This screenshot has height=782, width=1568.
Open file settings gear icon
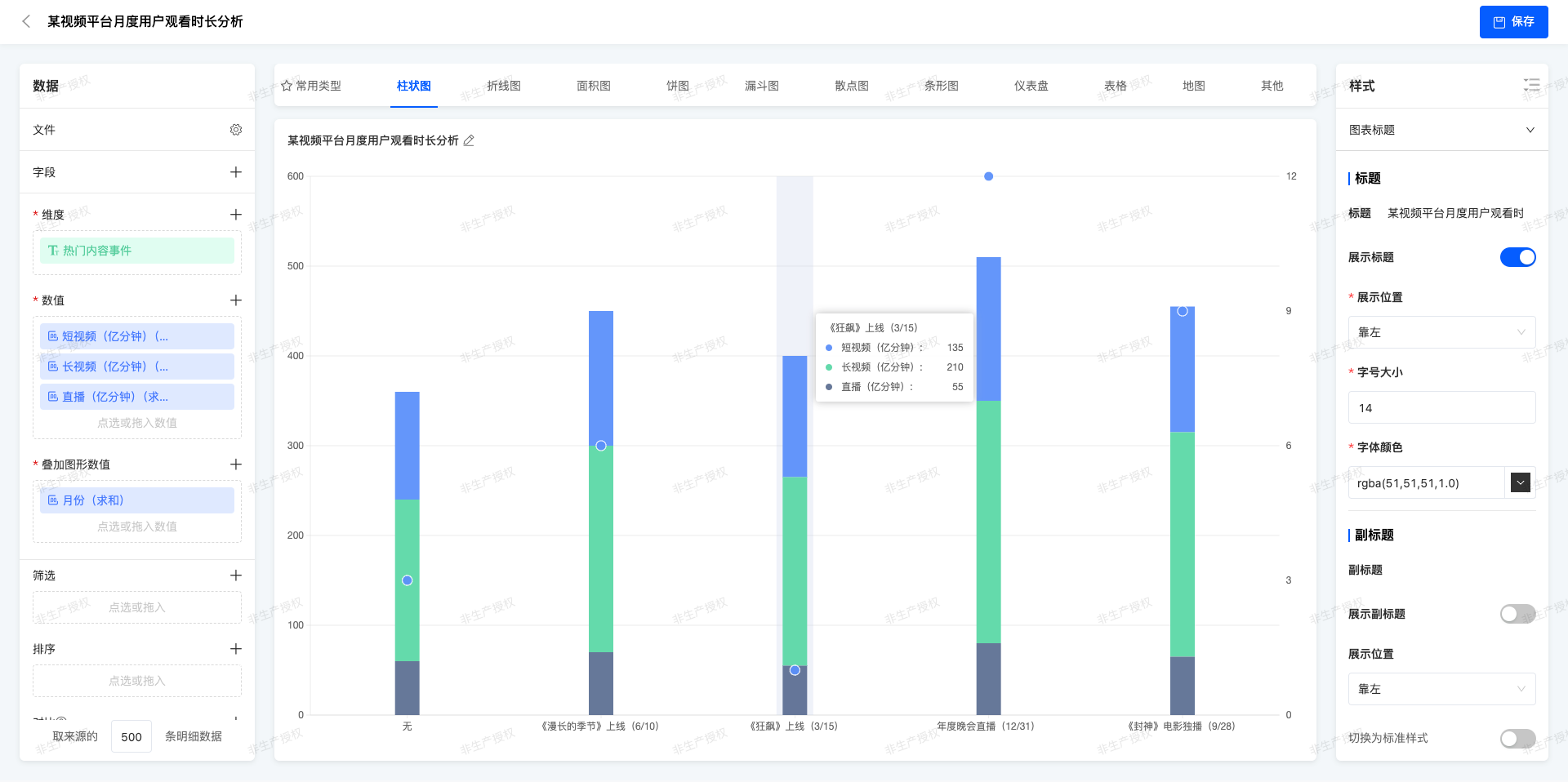pyautogui.click(x=236, y=130)
